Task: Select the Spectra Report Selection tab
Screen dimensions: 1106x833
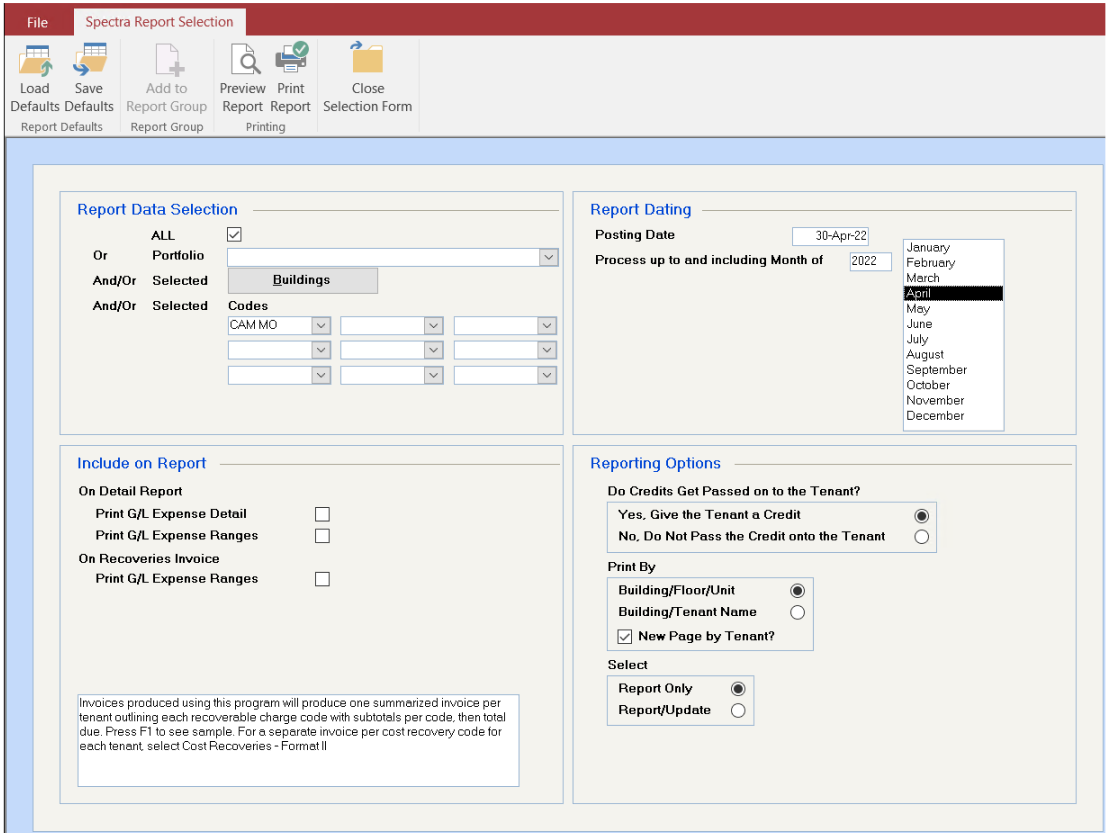Action: 159,22
